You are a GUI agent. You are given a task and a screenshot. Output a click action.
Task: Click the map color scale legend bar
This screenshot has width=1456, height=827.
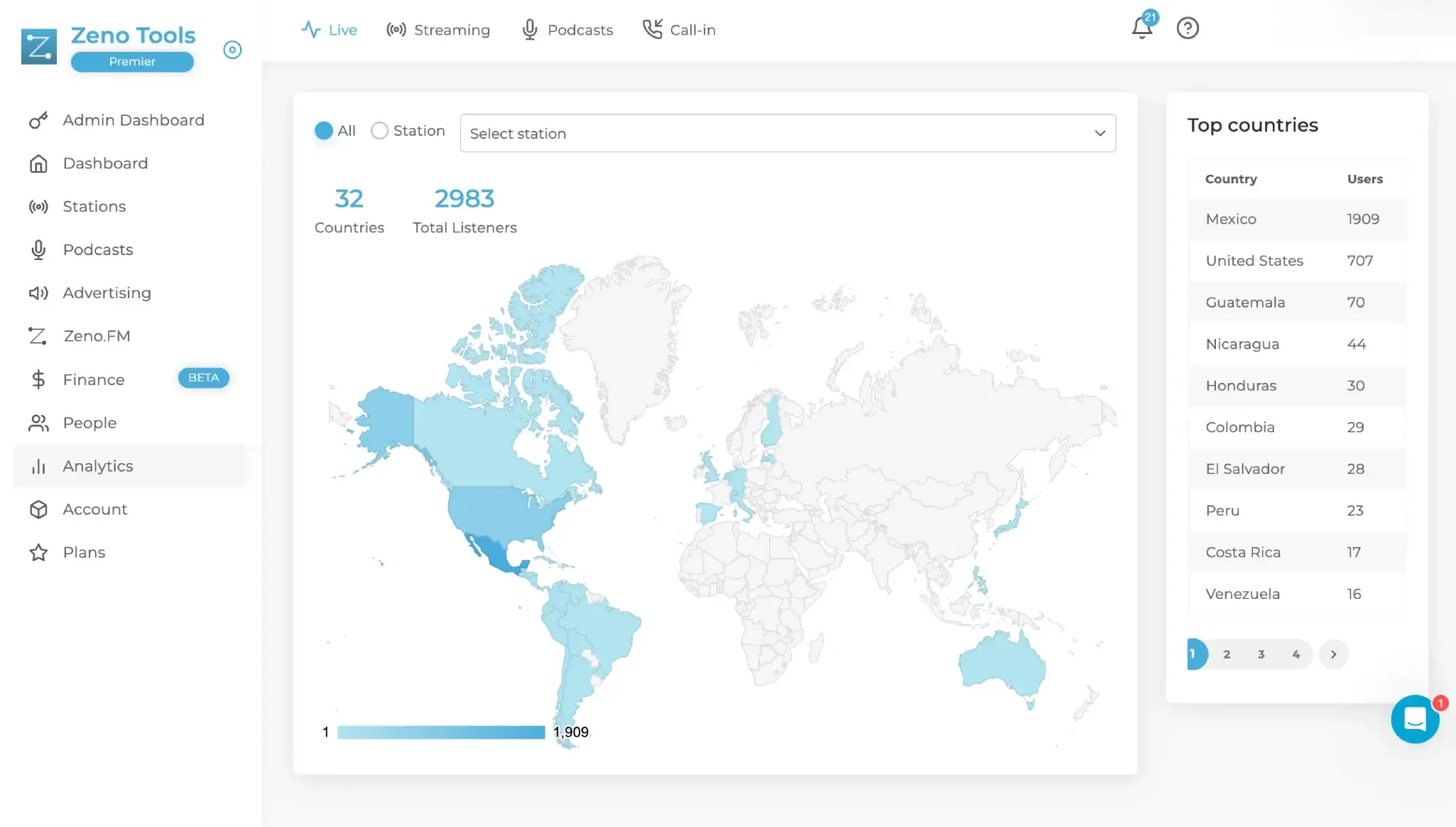[441, 732]
